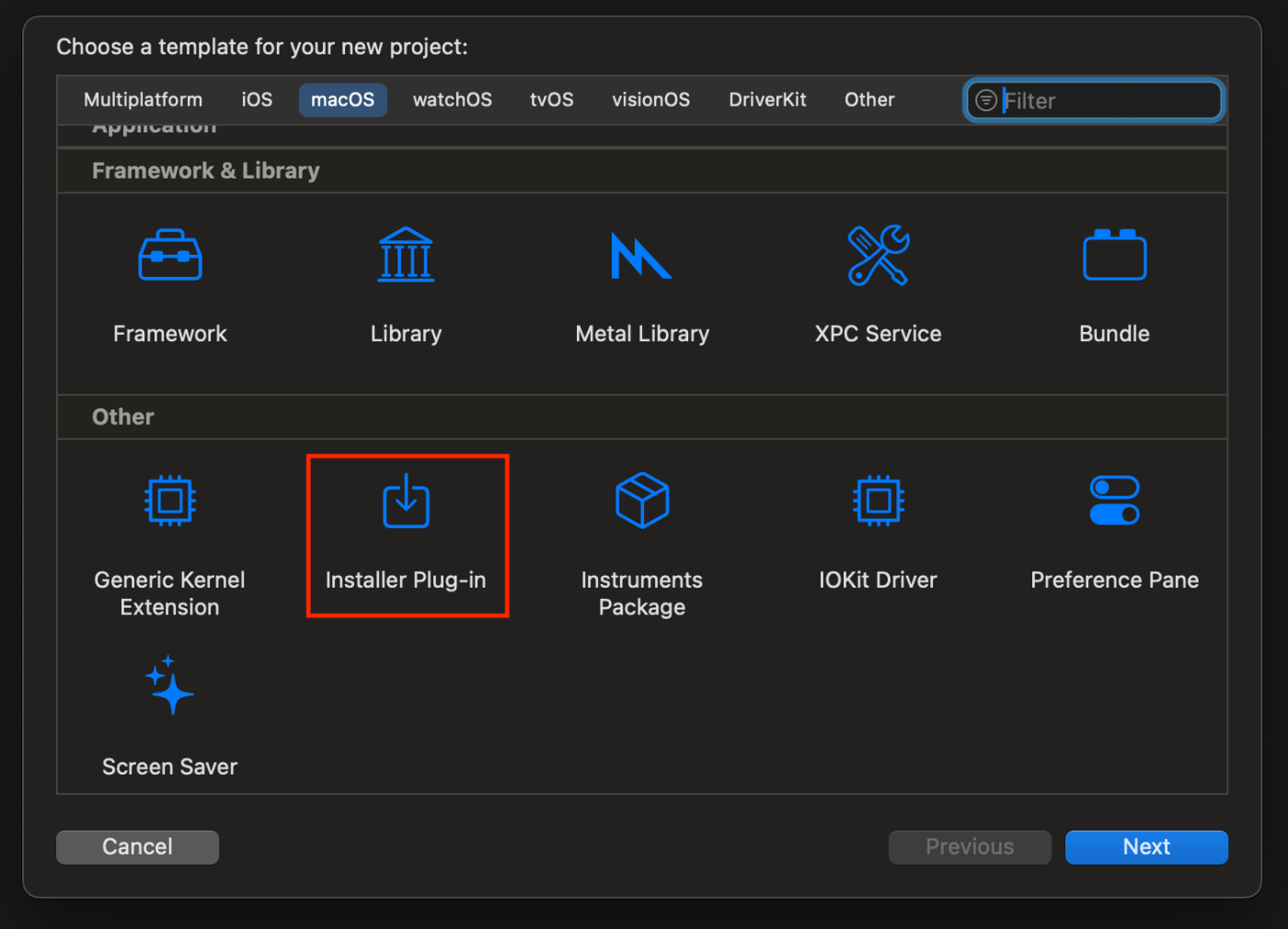Switch to the iOS tab
Screen dimensions: 1288x929
tap(257, 99)
